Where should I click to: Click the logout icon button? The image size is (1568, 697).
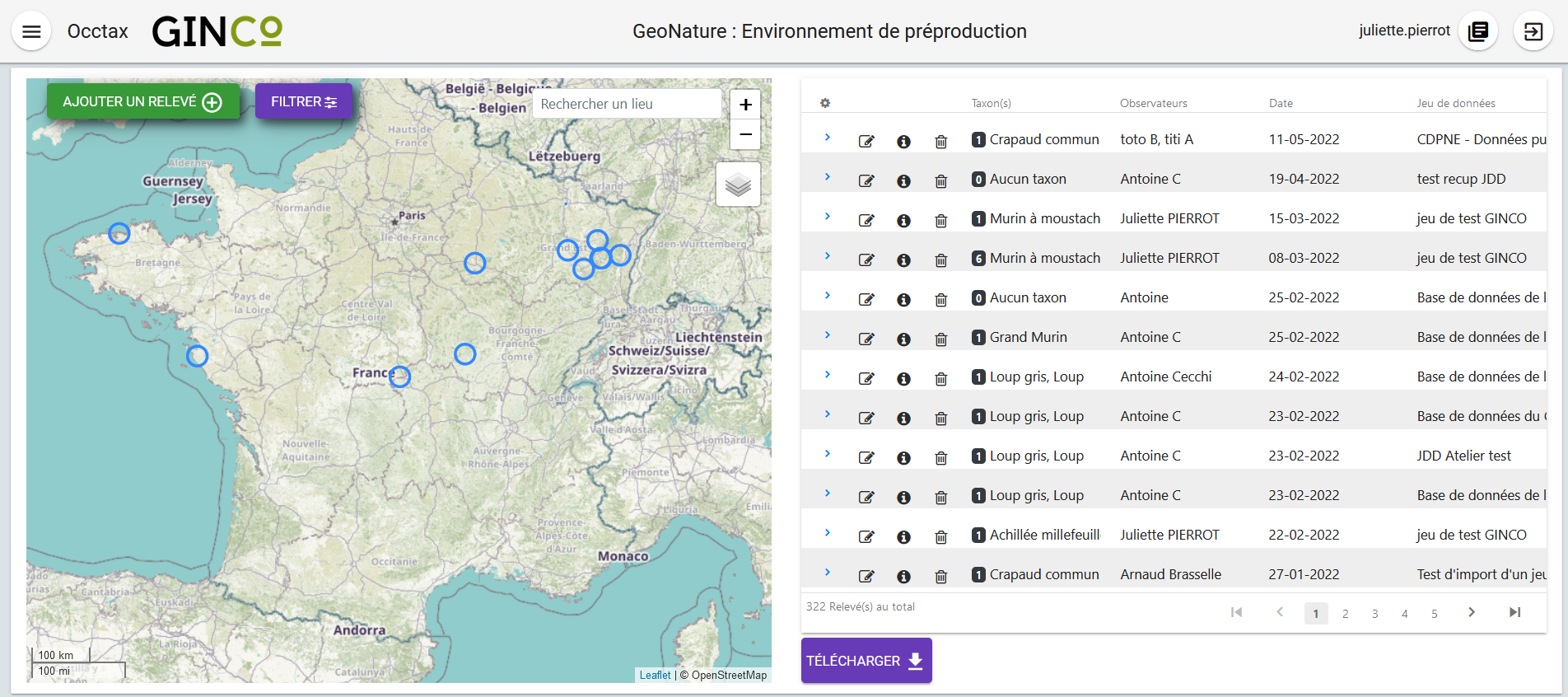(1533, 31)
